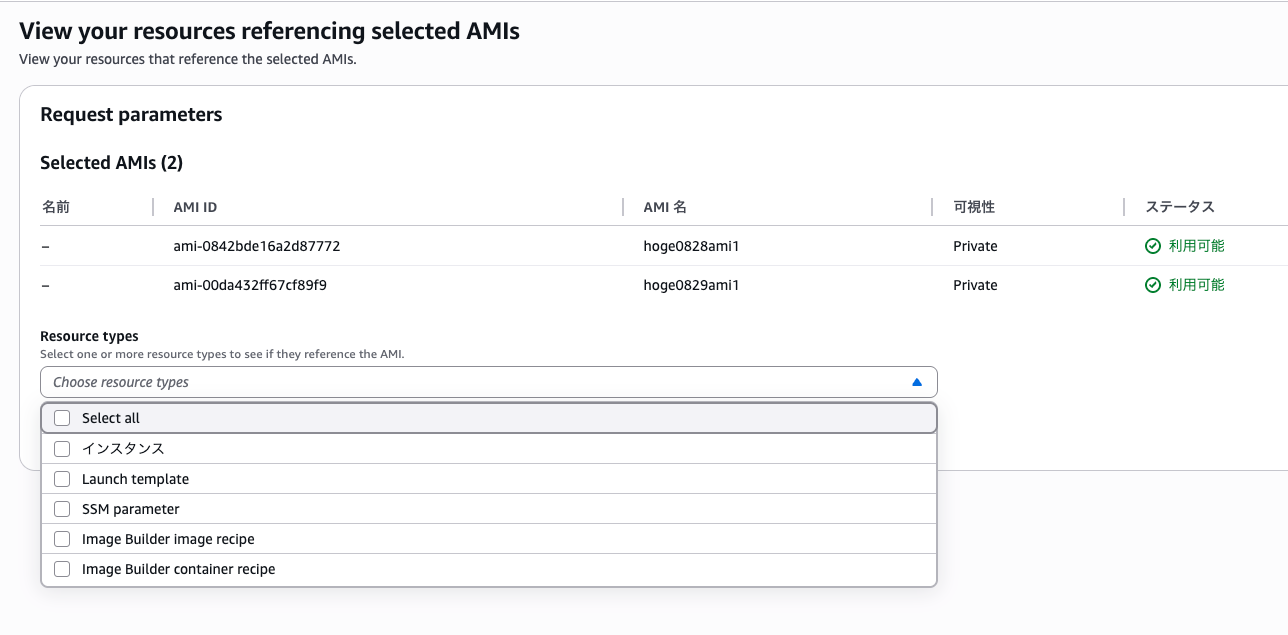Tick the インスタンス checkbox
Viewport: 1288px width, 635px height.
pos(62,448)
